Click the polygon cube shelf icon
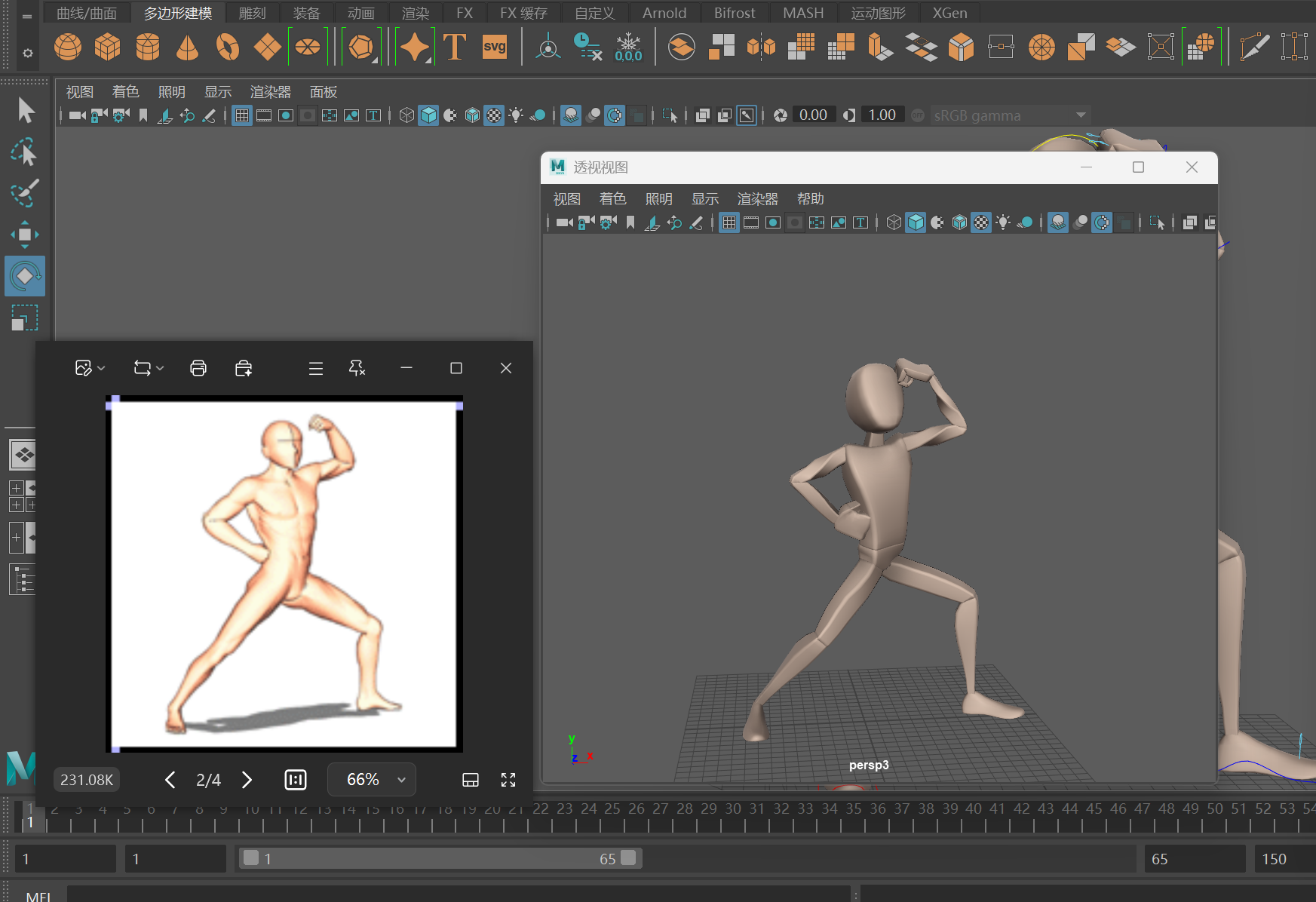This screenshot has height=902, width=1316. coord(108,47)
